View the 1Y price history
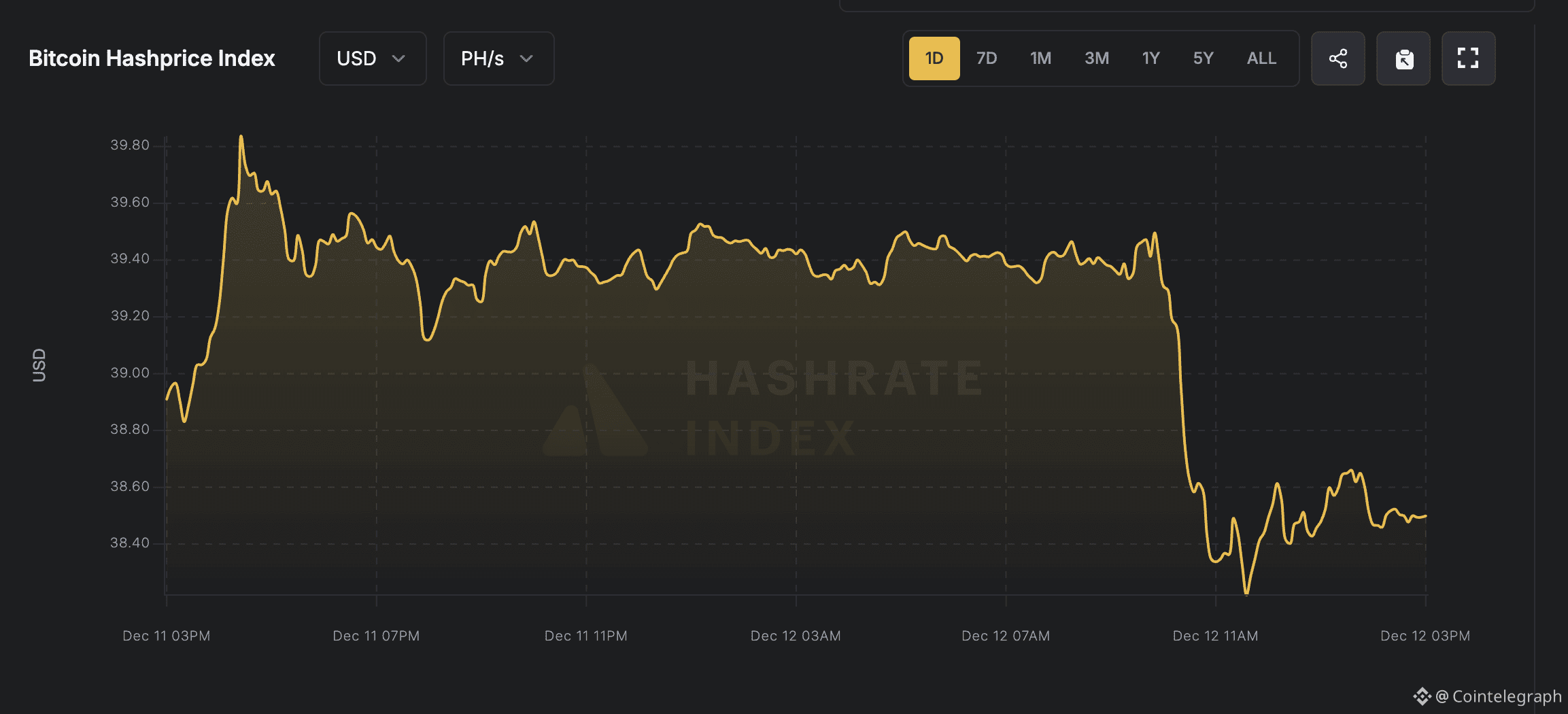 (x=1151, y=58)
